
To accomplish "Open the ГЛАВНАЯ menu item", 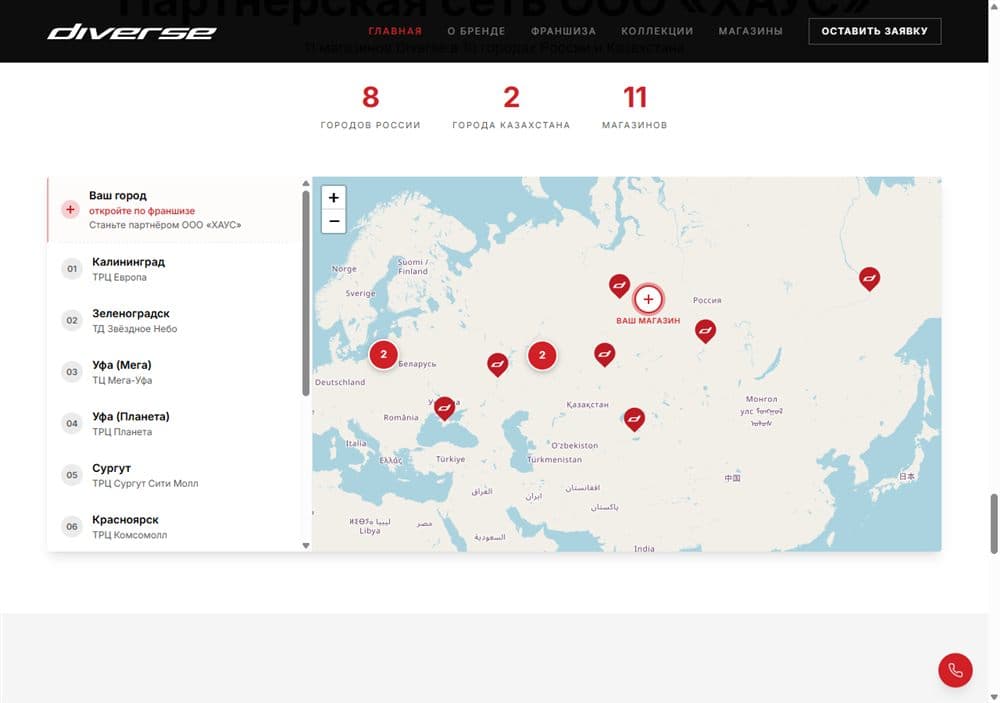I will (x=395, y=31).
